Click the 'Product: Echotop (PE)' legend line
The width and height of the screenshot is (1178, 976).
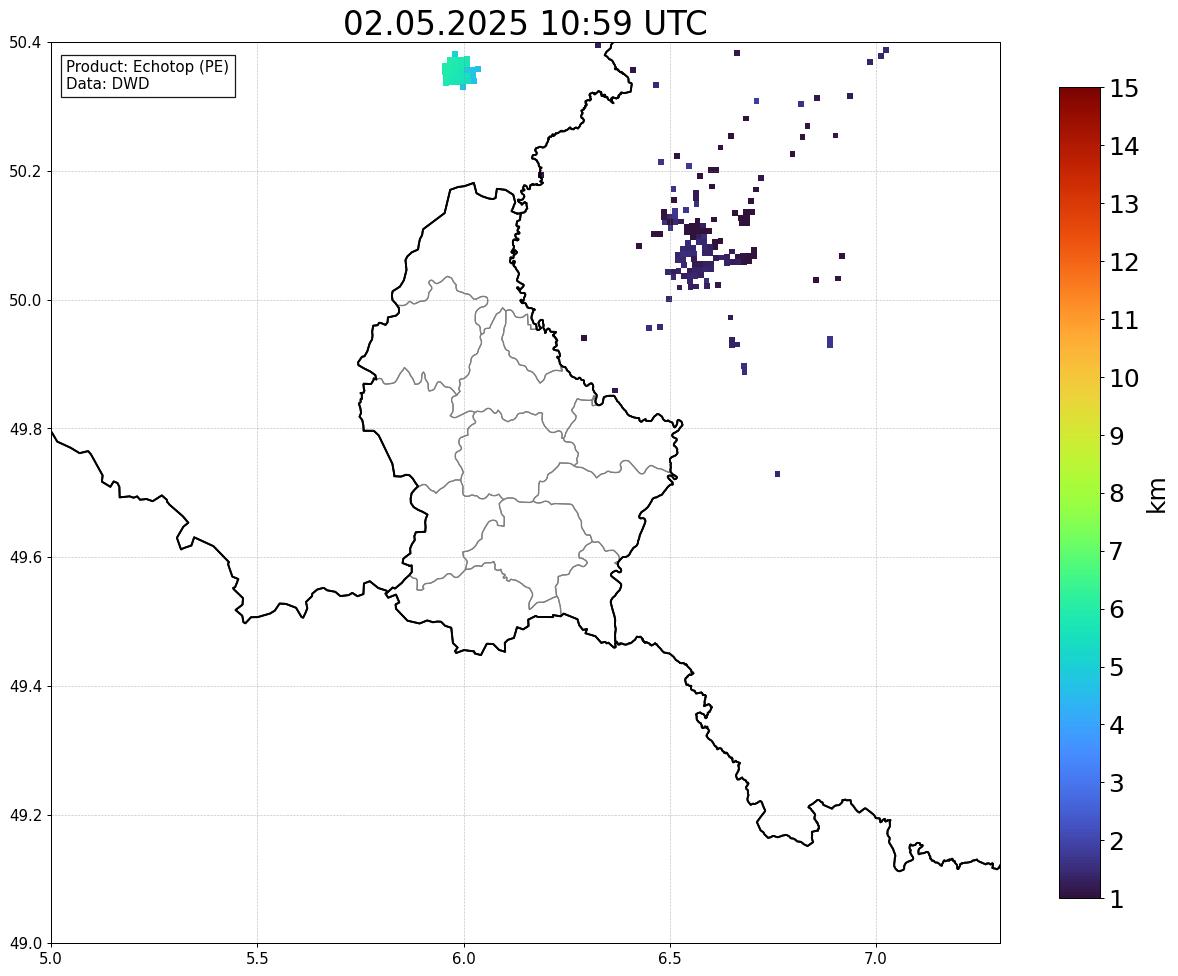[x=147, y=67]
